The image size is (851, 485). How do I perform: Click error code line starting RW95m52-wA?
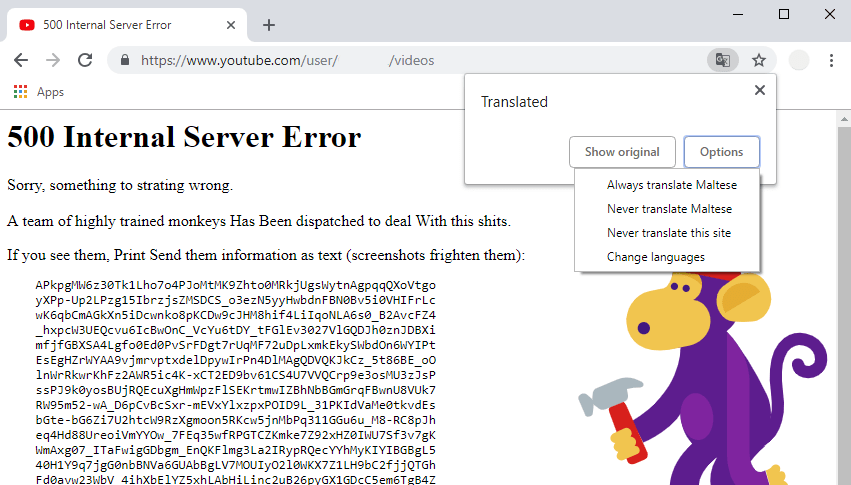[236, 405]
